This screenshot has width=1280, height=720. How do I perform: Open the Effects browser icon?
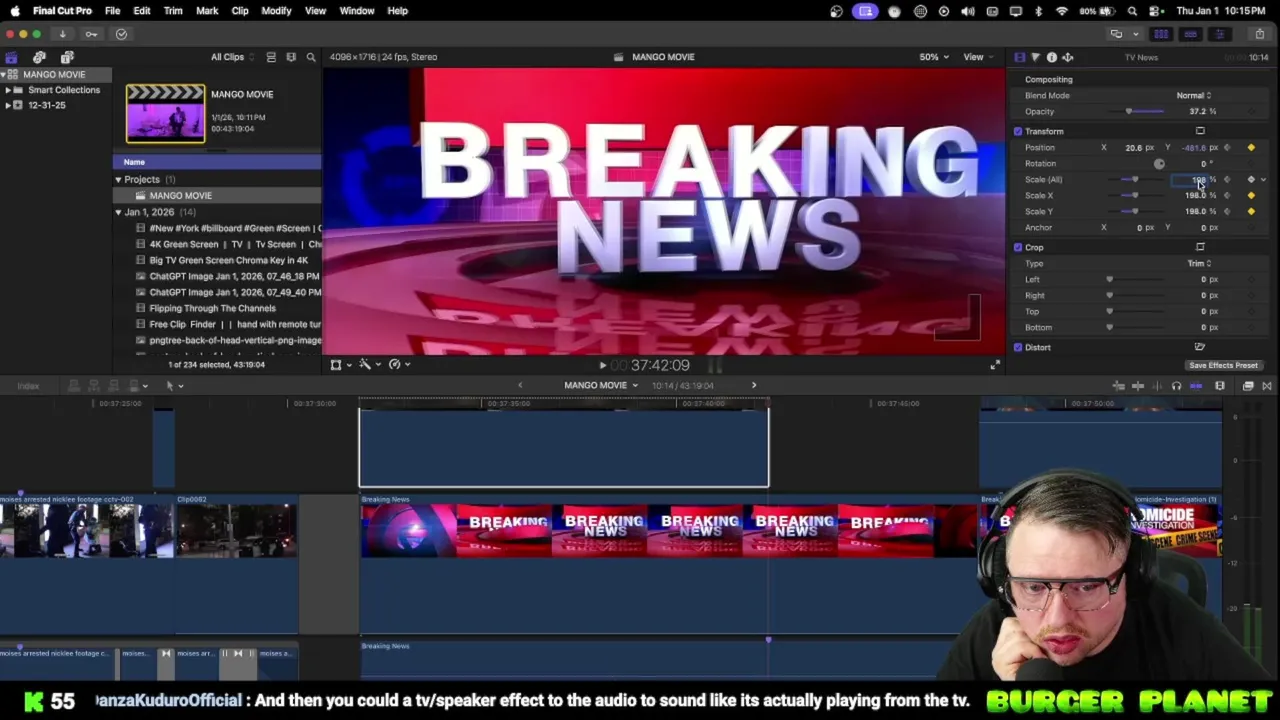pyautogui.click(x=1248, y=386)
